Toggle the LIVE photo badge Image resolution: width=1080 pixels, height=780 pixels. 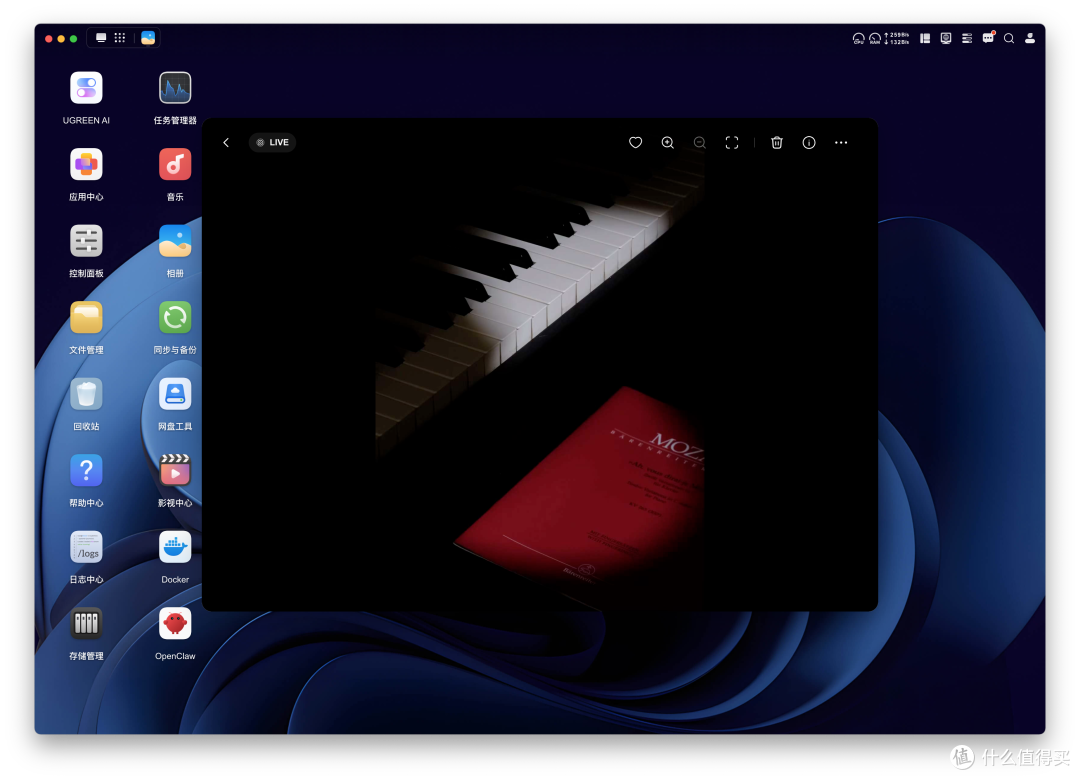pos(272,143)
